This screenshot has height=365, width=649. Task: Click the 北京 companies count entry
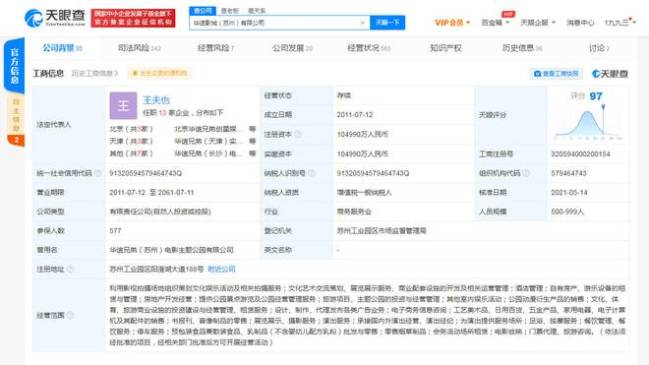tap(131, 129)
